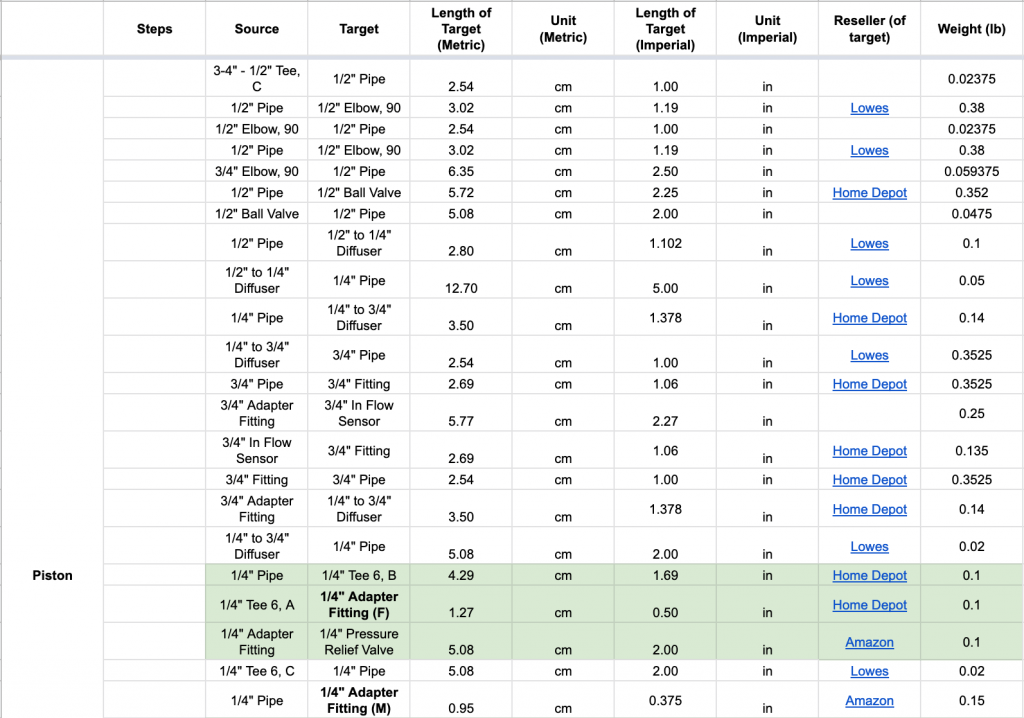
Task: Click the 3/4" In Flow Sensor target cell
Action: (359, 413)
